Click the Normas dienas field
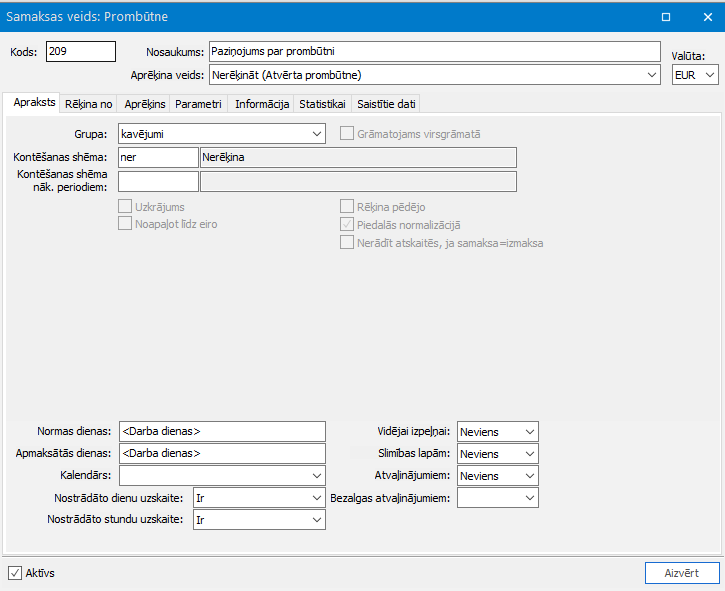 [x=222, y=431]
